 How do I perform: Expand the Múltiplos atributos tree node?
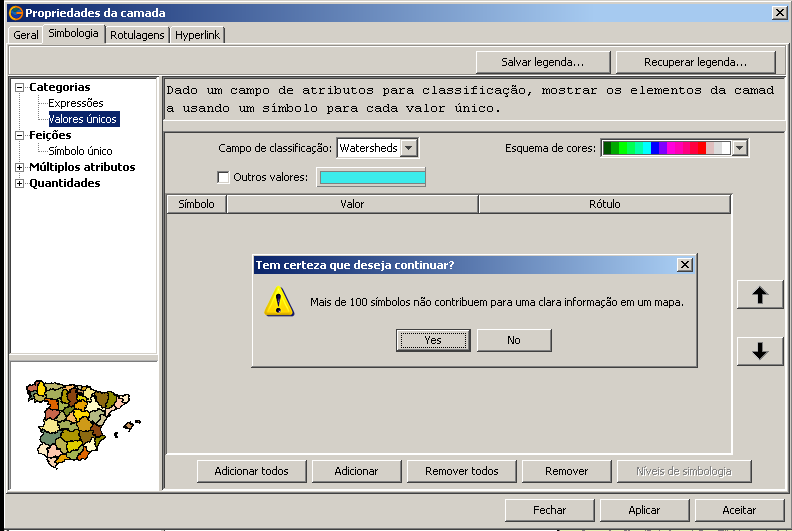click(x=20, y=168)
